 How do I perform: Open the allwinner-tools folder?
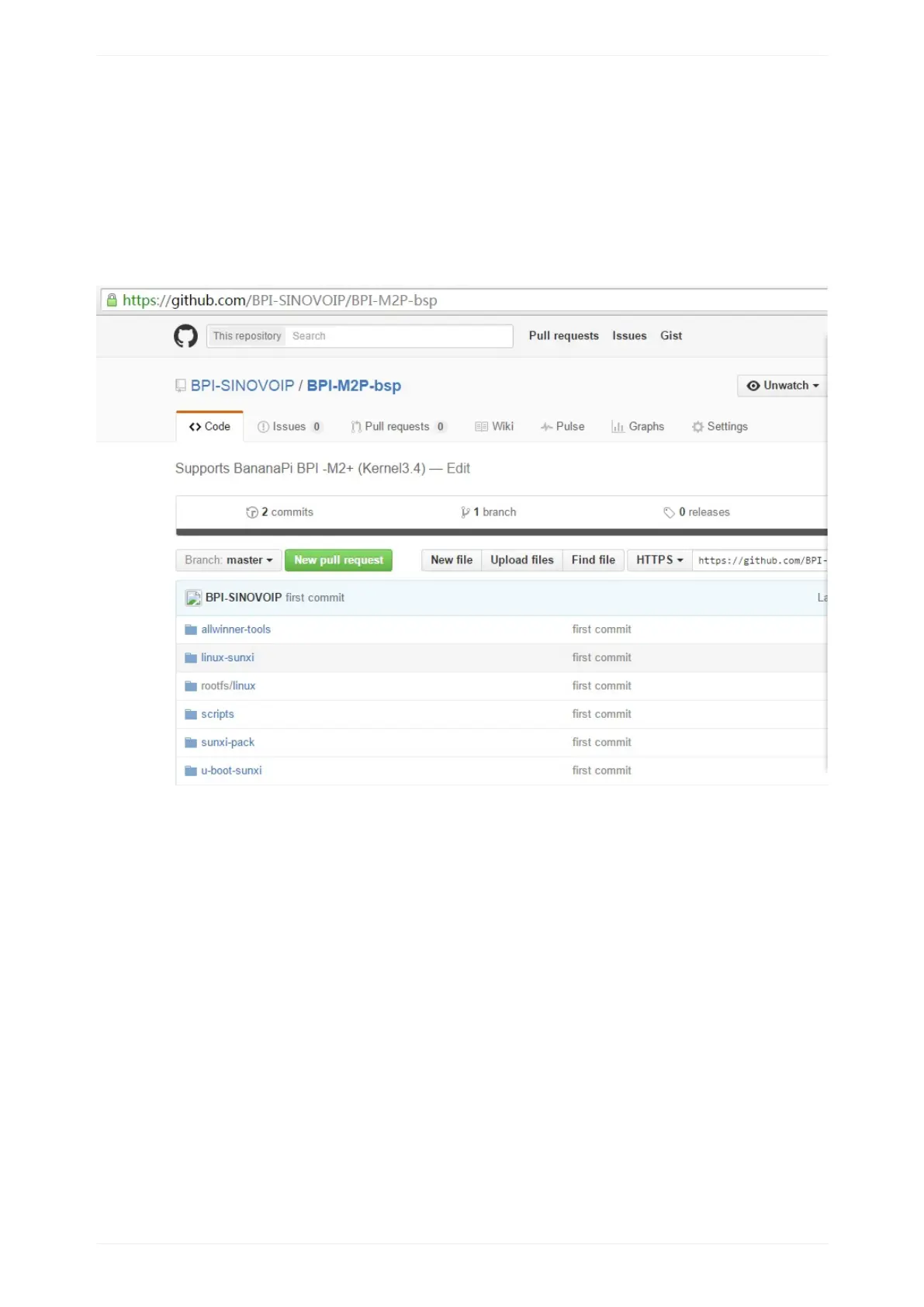click(236, 629)
